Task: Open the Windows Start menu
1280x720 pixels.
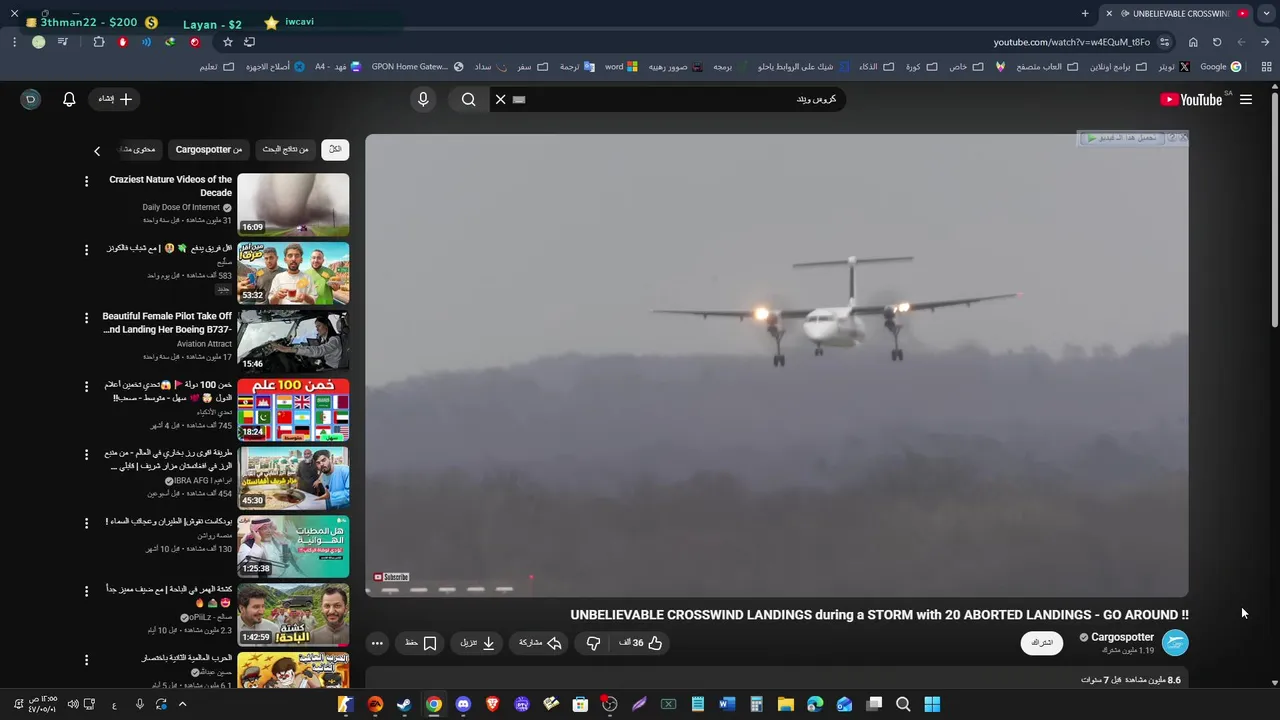Action: [x=932, y=704]
